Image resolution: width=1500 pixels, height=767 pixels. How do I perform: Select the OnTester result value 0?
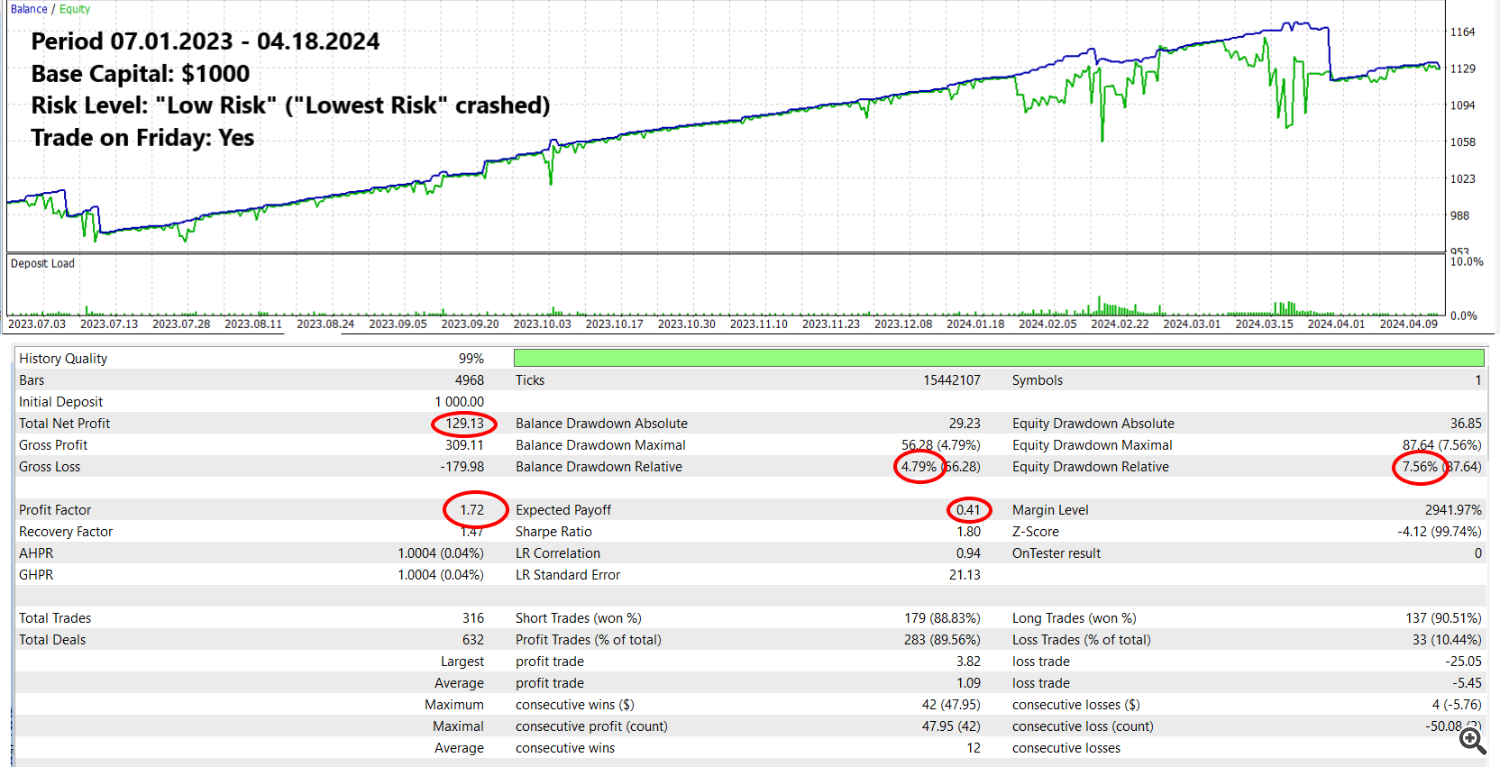(x=1478, y=554)
